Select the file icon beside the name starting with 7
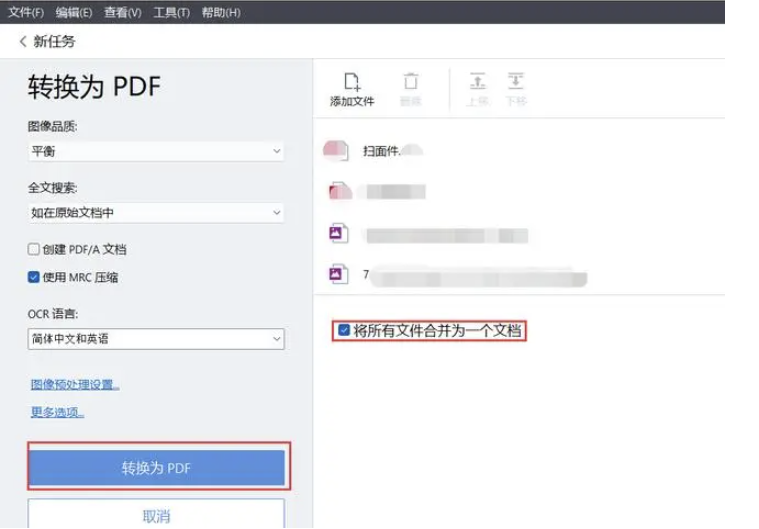 339,274
